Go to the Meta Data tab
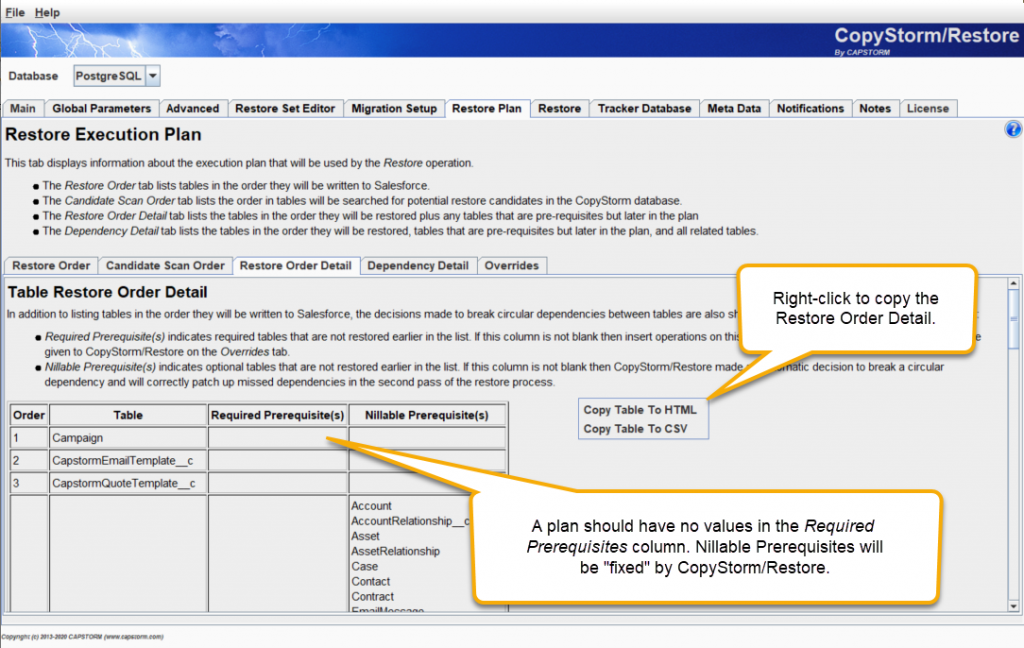This screenshot has height=648, width=1024. point(734,108)
